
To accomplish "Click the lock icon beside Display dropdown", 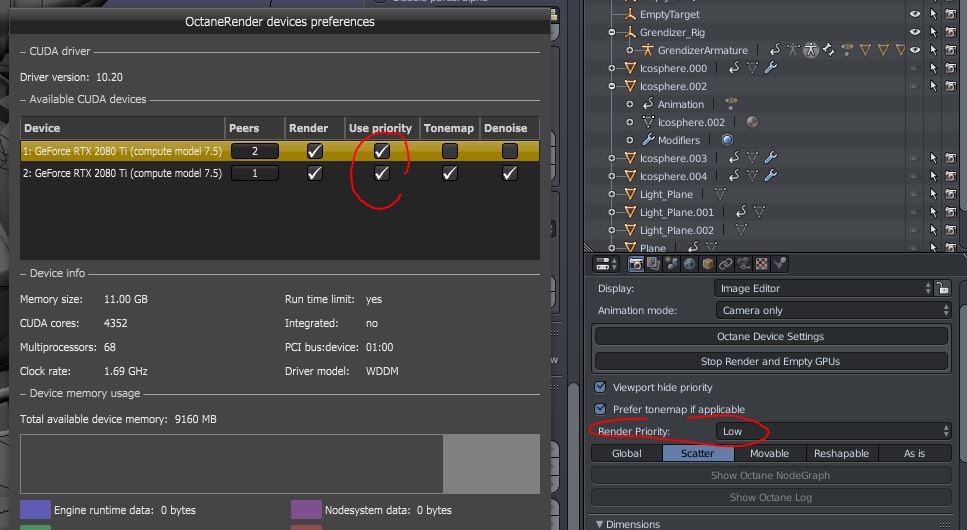I will pyautogui.click(x=942, y=288).
